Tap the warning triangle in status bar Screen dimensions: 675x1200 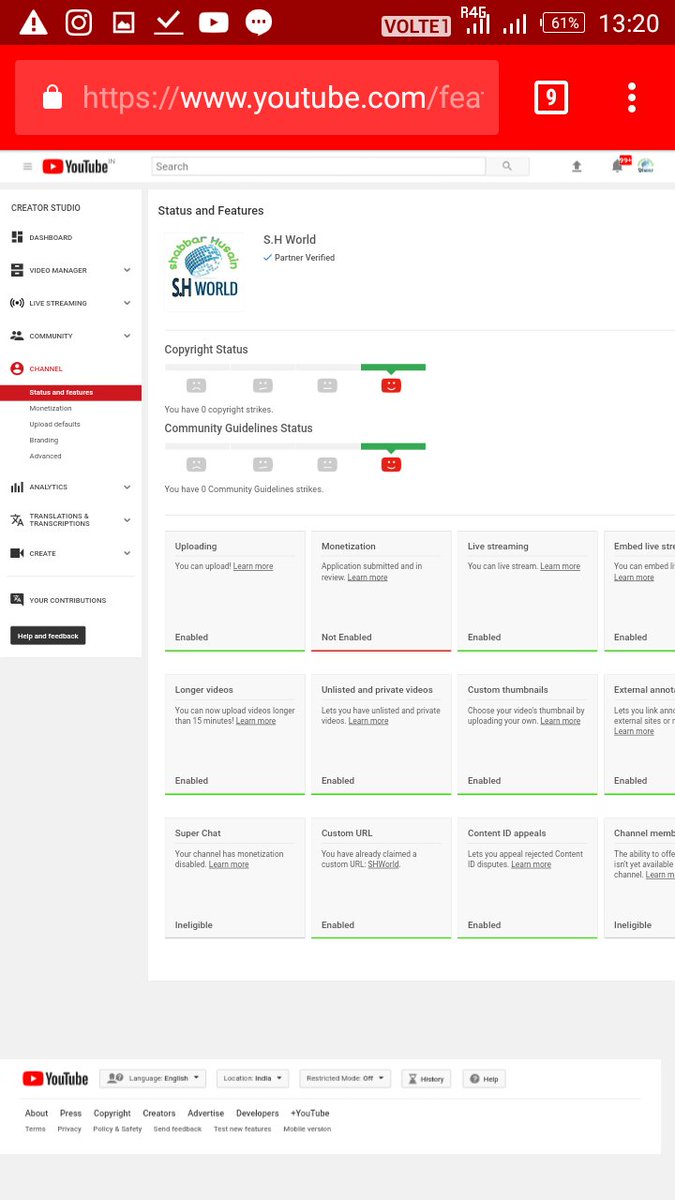coord(33,23)
